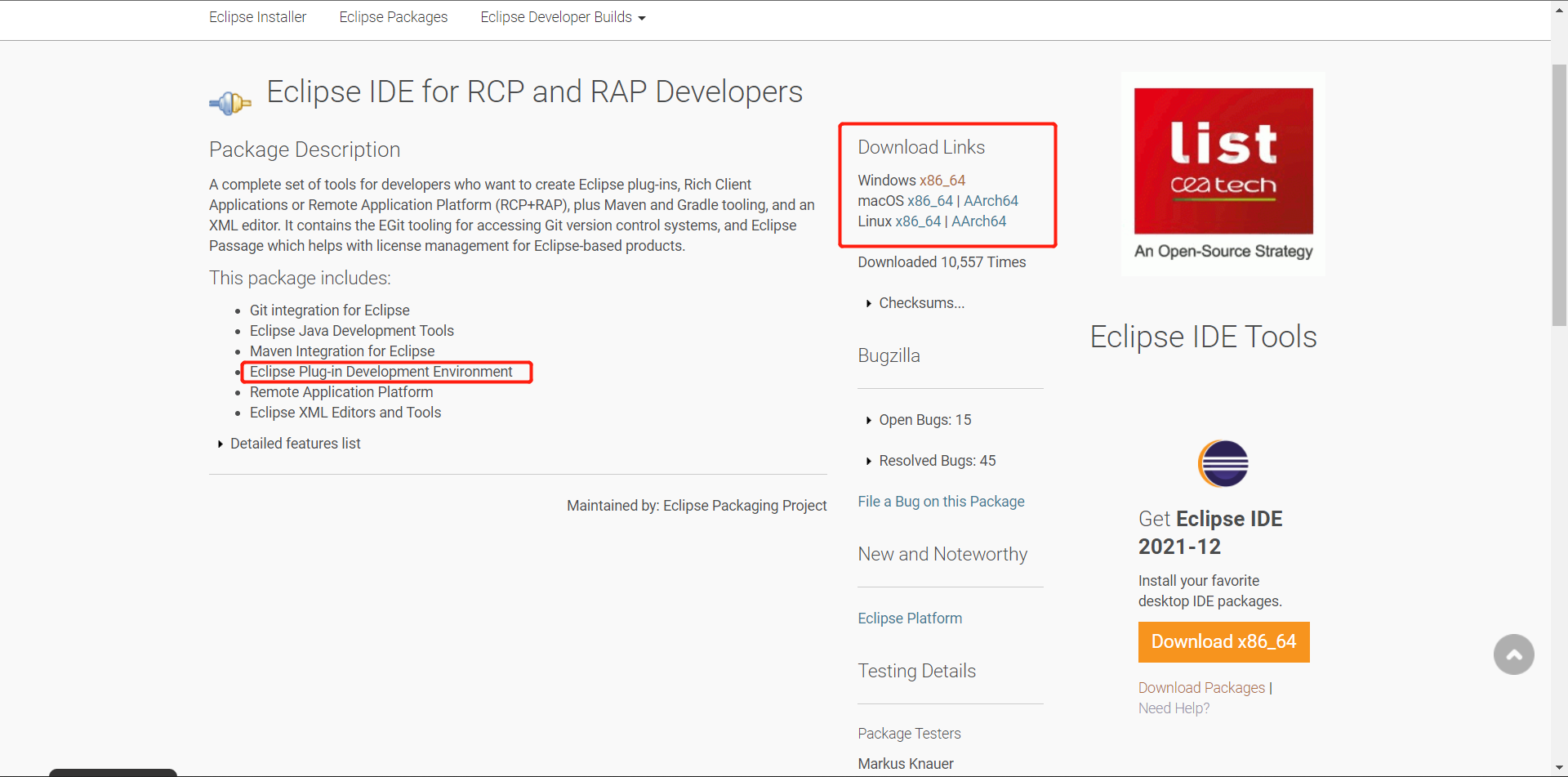Click the Get Eclipse IDE 2021-12 heading
Viewport: 1568px width, 777px height.
(1210, 533)
